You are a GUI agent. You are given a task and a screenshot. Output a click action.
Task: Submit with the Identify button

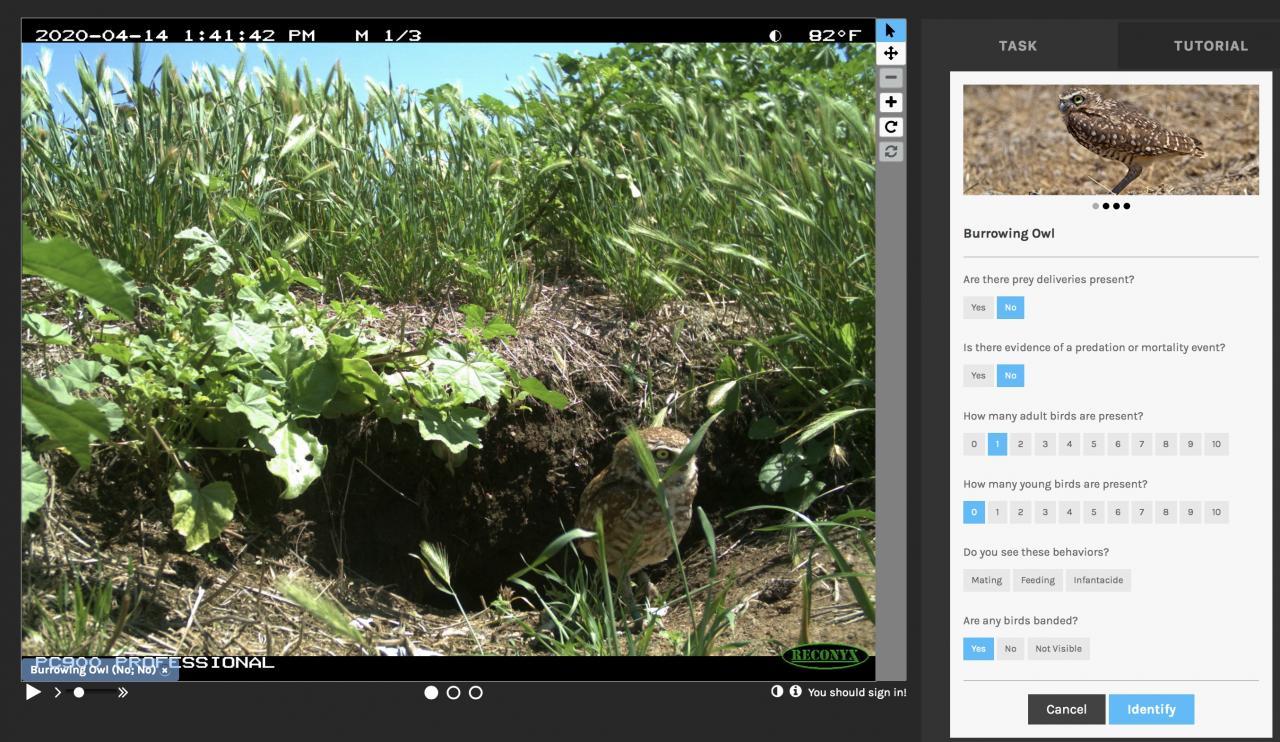[1151, 709]
